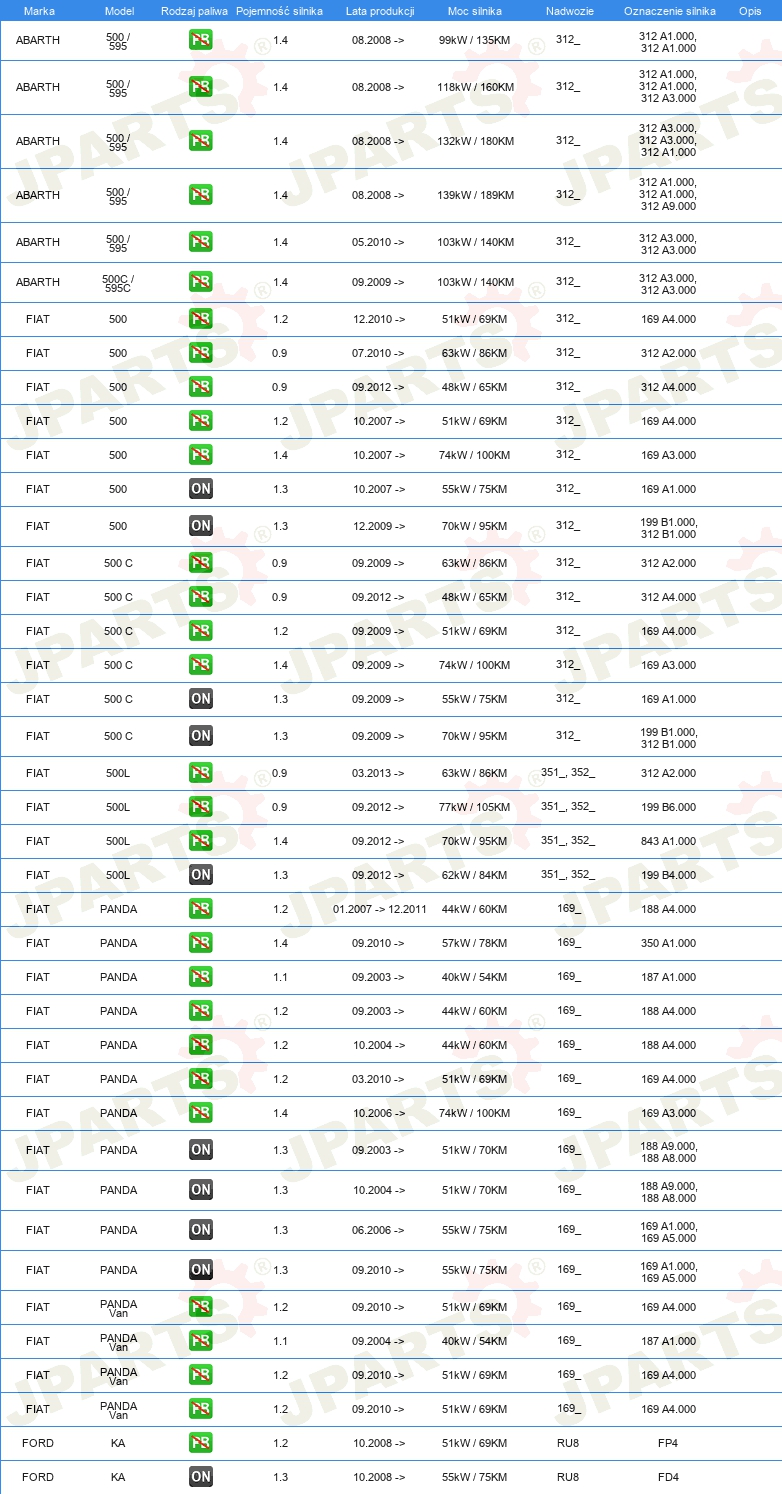Screen dimensions: 782x1494
Task: Click the Rodzaj paliwa column header
Action: point(195,11)
